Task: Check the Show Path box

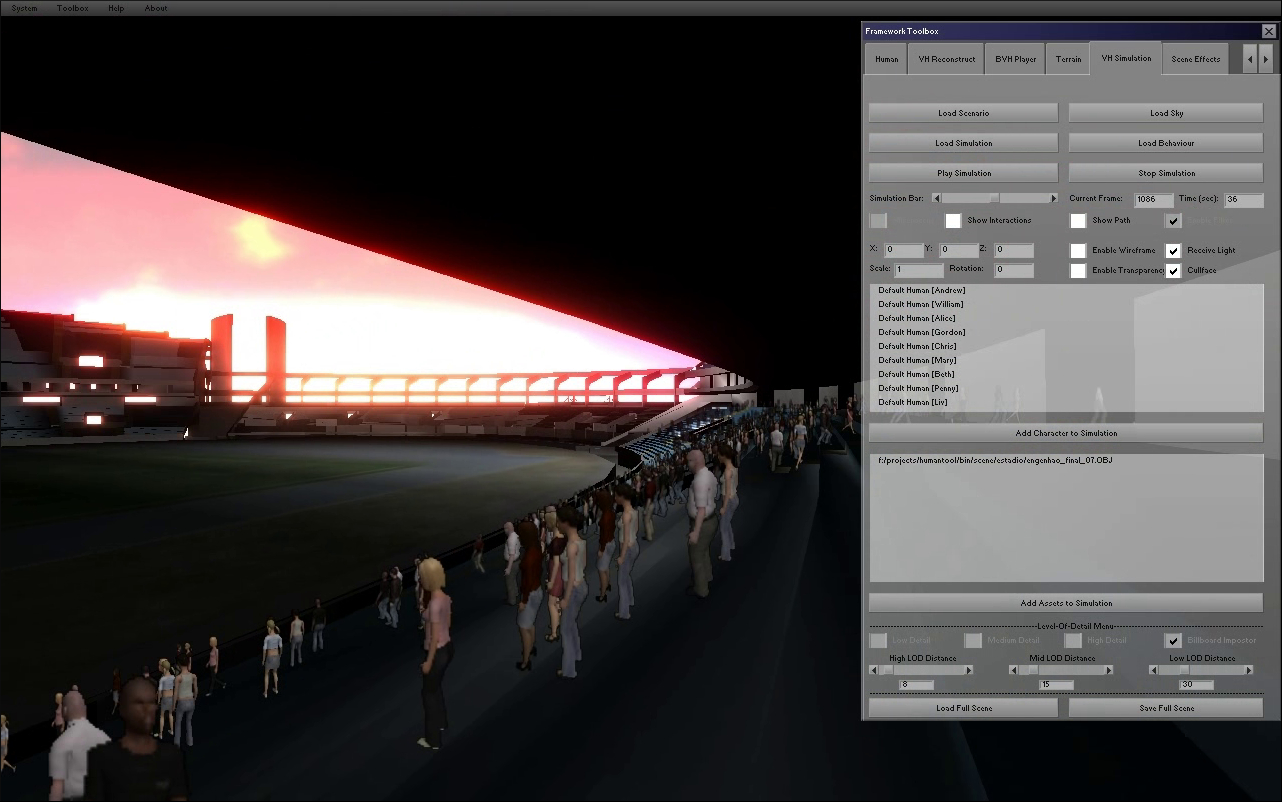Action: (x=1078, y=221)
